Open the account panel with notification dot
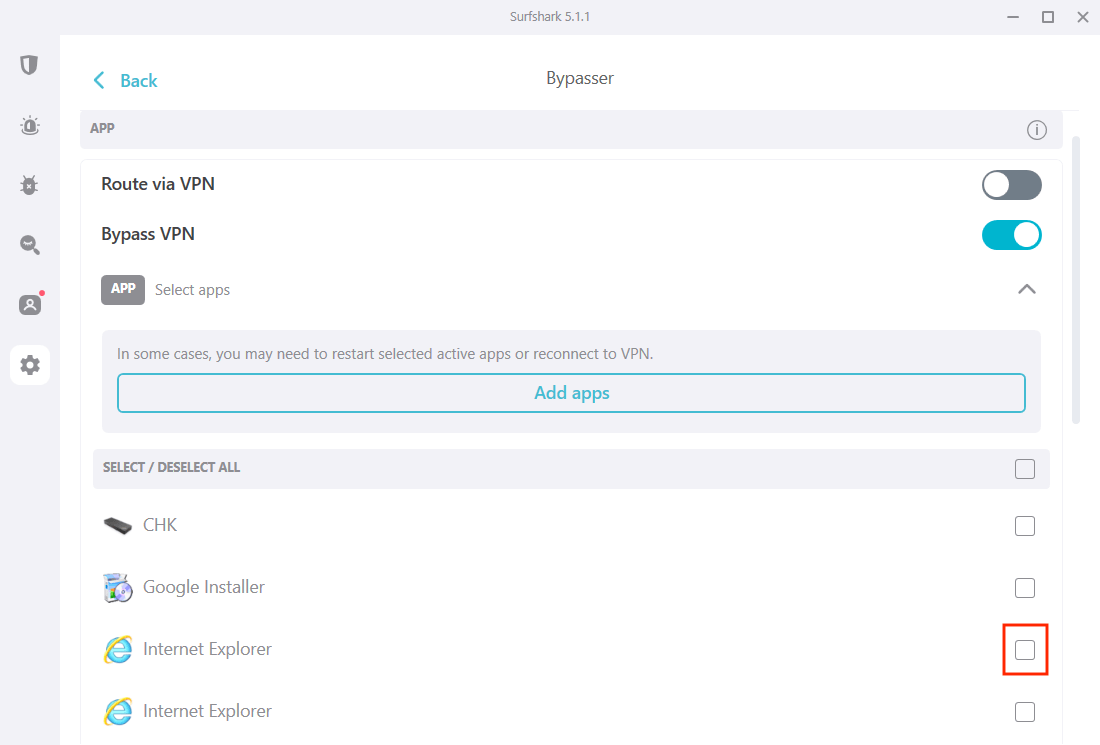 (29, 305)
